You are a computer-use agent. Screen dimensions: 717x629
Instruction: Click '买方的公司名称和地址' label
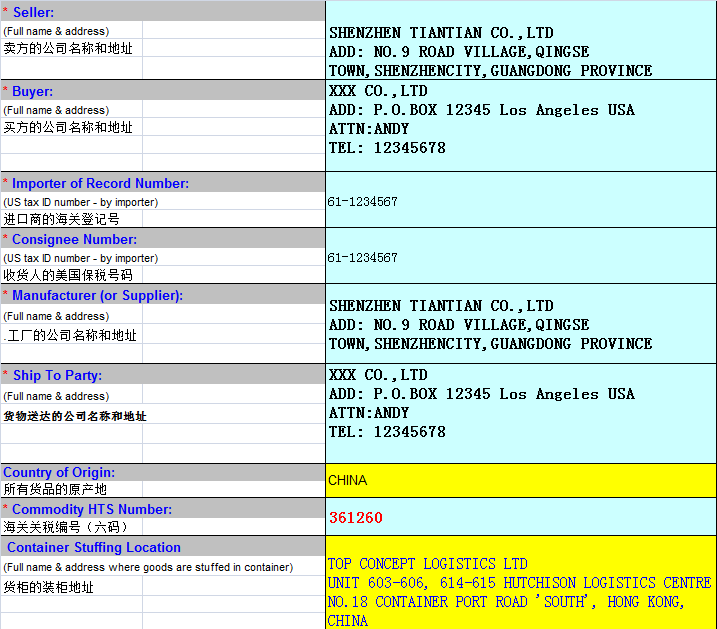tap(68, 127)
